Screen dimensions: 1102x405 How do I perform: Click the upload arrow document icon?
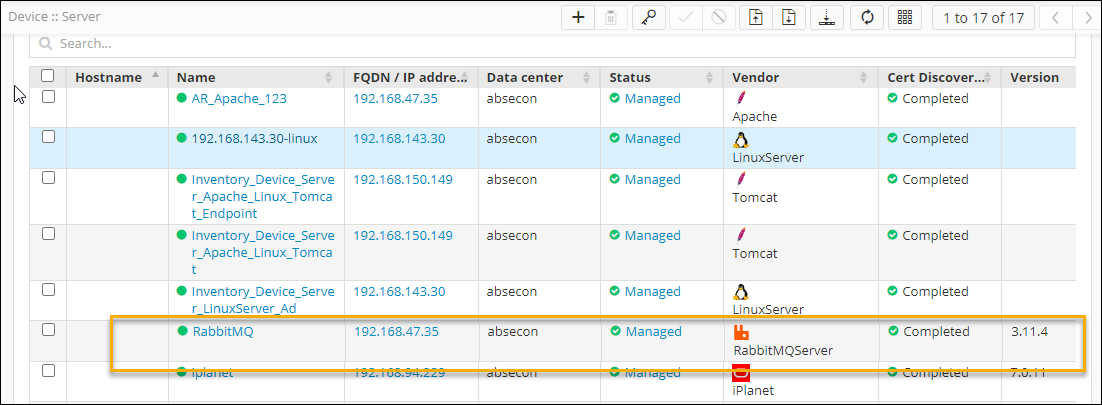[756, 18]
